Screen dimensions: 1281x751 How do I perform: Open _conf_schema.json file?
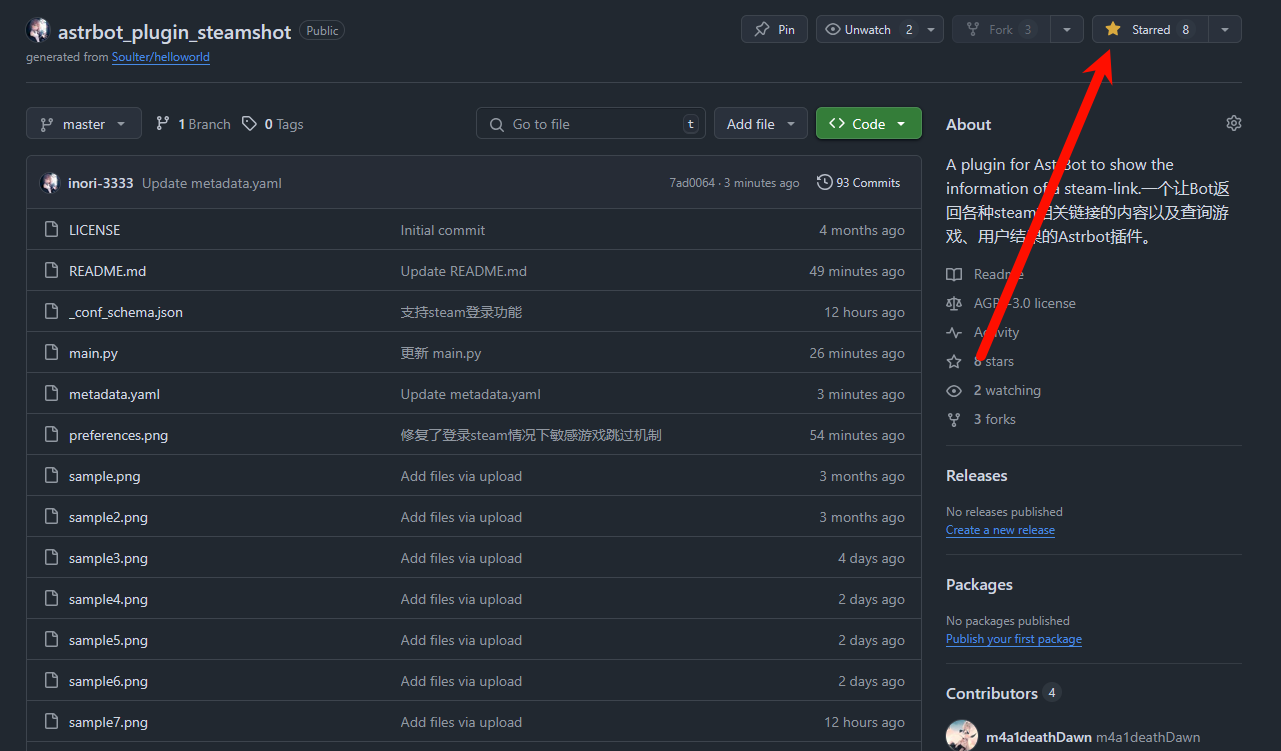[x=126, y=312]
